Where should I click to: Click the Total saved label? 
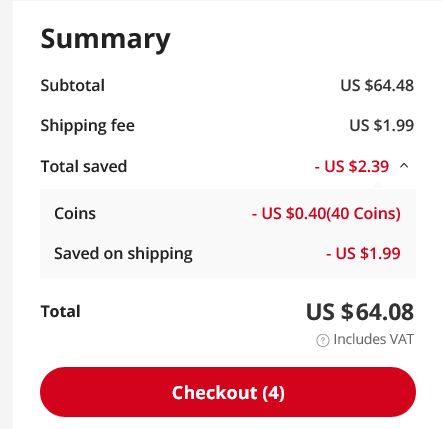(84, 166)
